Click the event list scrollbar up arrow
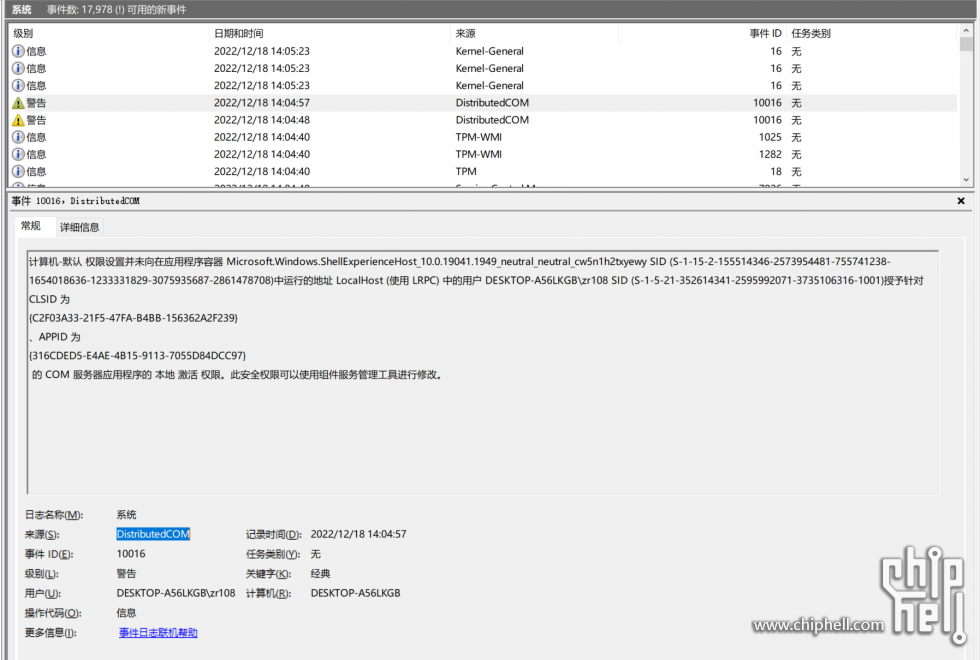Image resolution: width=980 pixels, height=660 pixels. coord(966,30)
